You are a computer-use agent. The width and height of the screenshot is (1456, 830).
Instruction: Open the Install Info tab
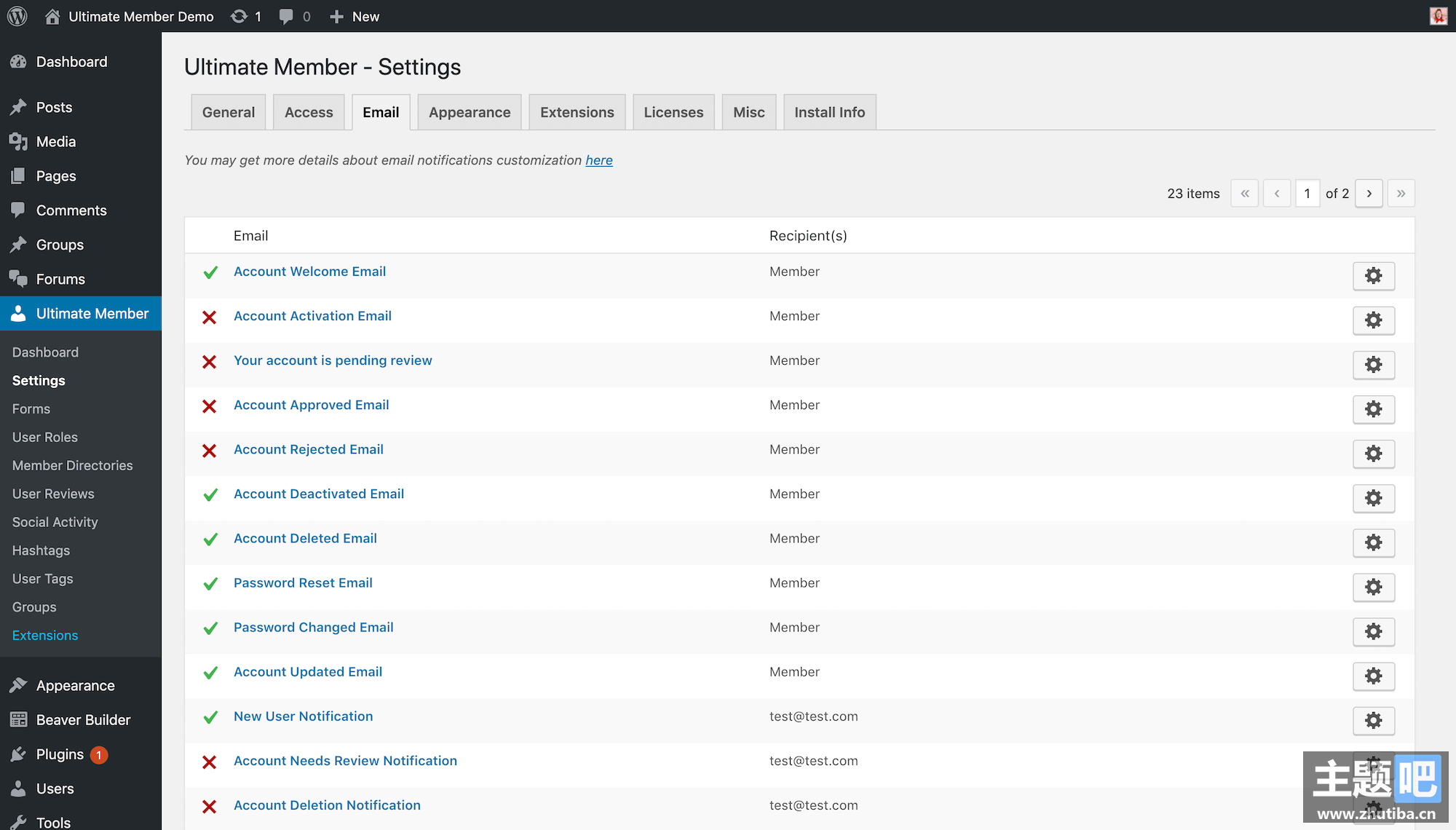[x=830, y=112]
